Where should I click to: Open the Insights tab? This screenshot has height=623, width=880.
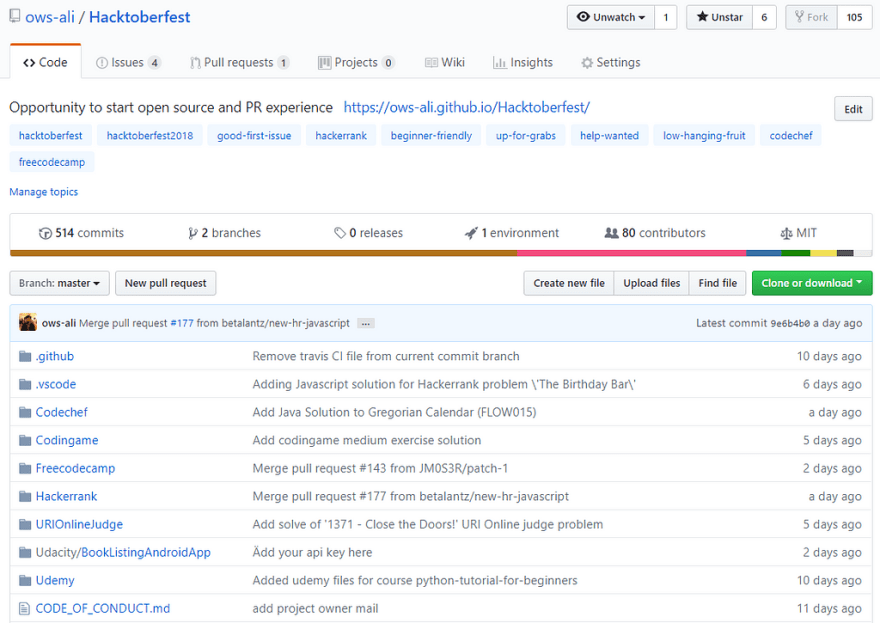pyautogui.click(x=522, y=62)
